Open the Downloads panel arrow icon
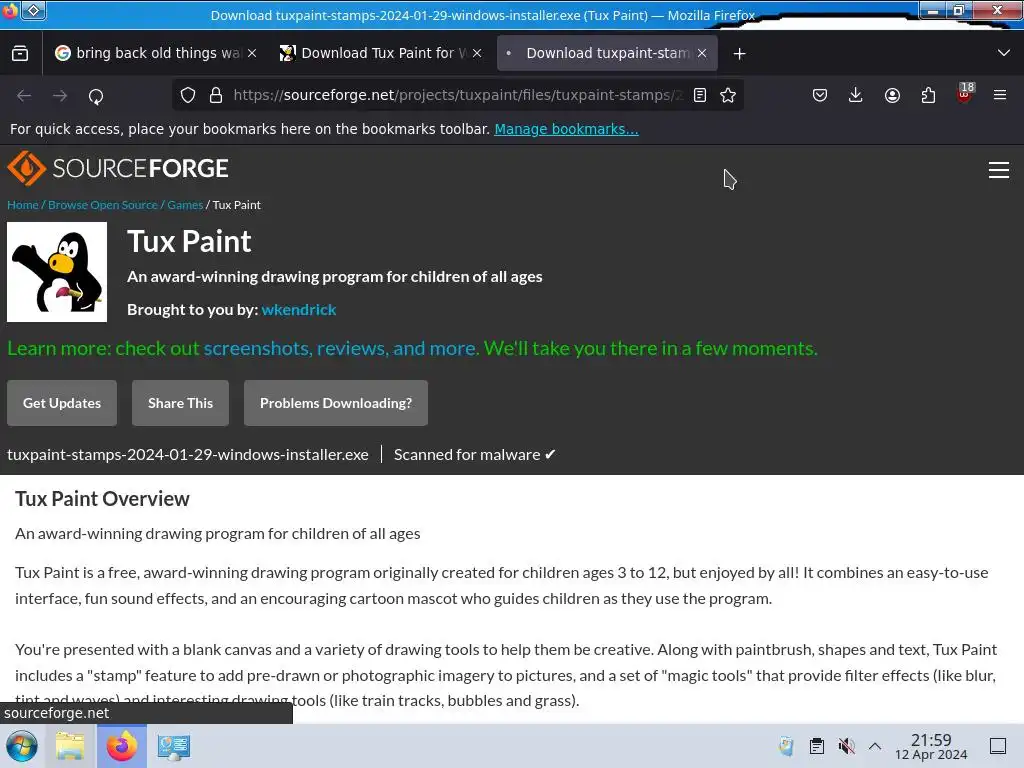Screen dimensions: 1024x768 (x=856, y=95)
